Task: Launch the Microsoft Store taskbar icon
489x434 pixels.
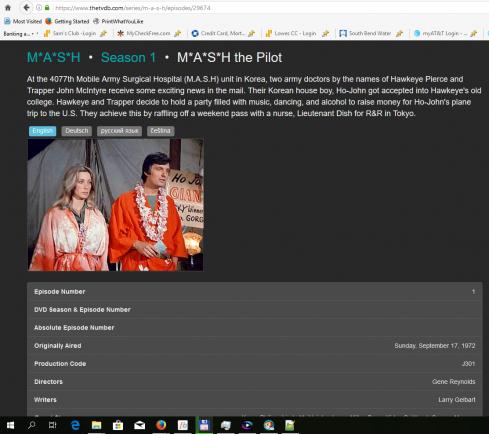Action: (x=118, y=425)
